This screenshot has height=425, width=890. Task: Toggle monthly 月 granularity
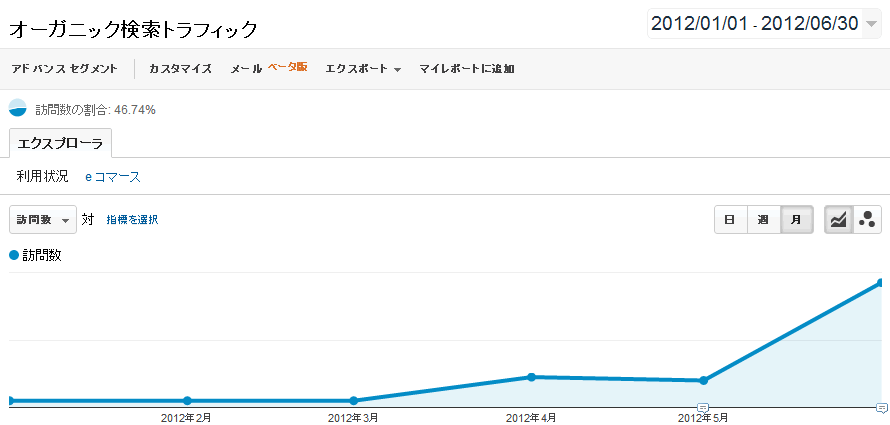797,220
